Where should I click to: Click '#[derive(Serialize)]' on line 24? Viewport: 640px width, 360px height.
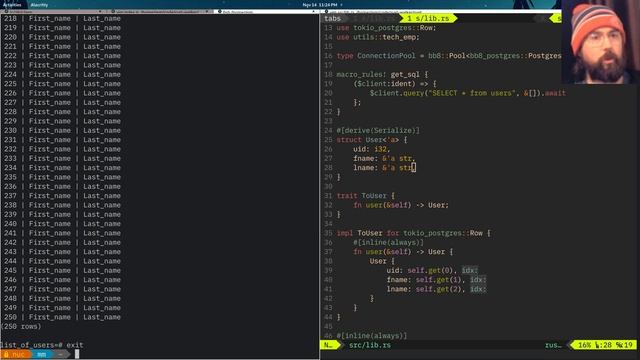click(x=378, y=131)
